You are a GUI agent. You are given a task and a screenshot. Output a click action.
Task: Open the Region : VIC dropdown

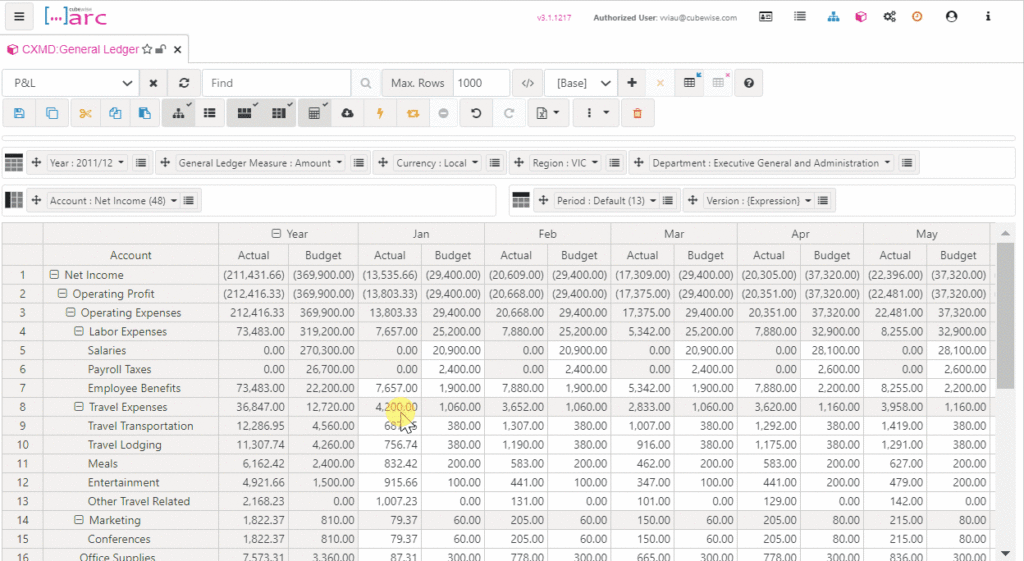[x=563, y=163]
